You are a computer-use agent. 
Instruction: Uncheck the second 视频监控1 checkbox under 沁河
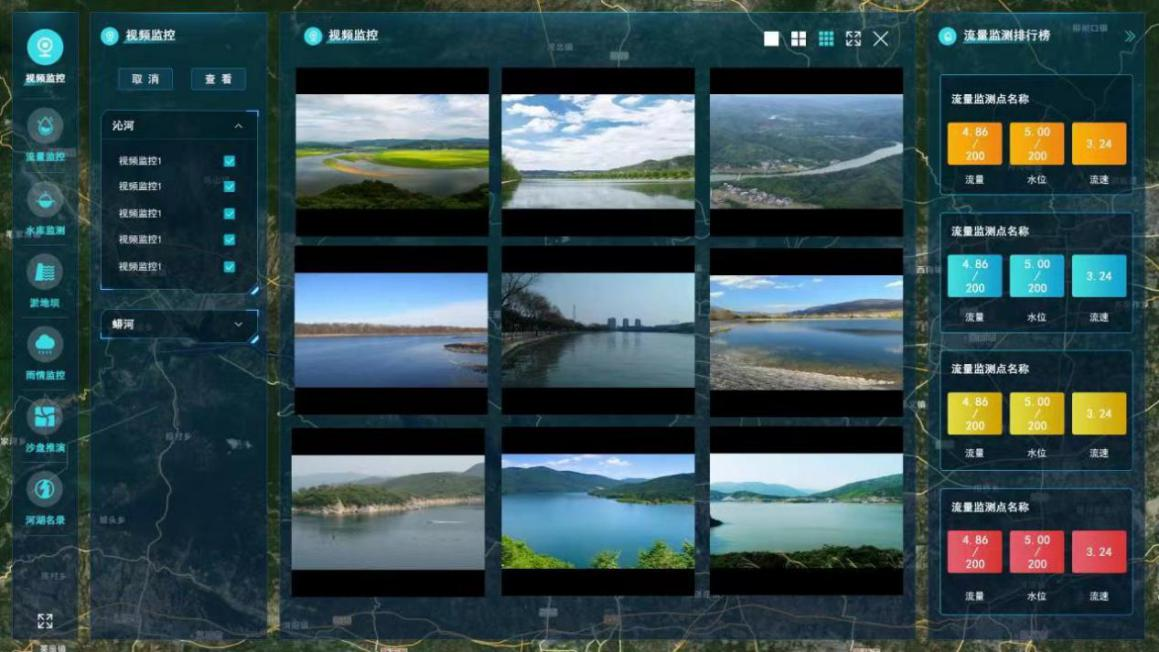pos(229,186)
